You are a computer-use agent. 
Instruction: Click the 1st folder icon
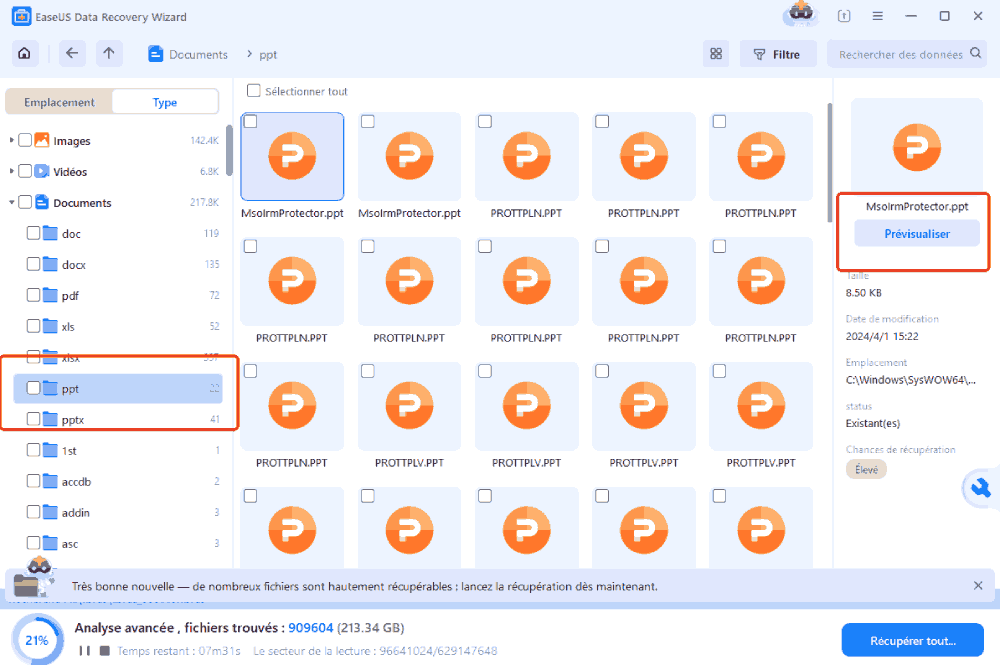[50, 450]
